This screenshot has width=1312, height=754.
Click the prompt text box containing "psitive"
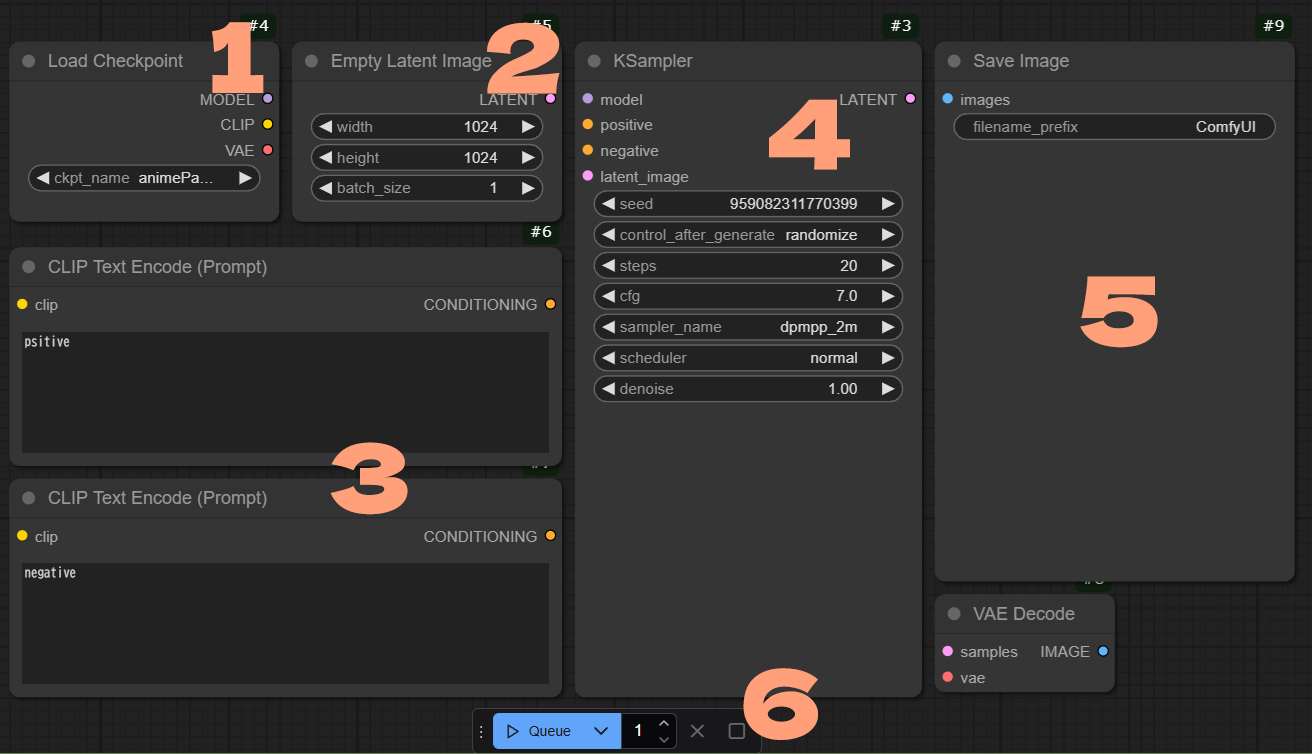[285, 392]
